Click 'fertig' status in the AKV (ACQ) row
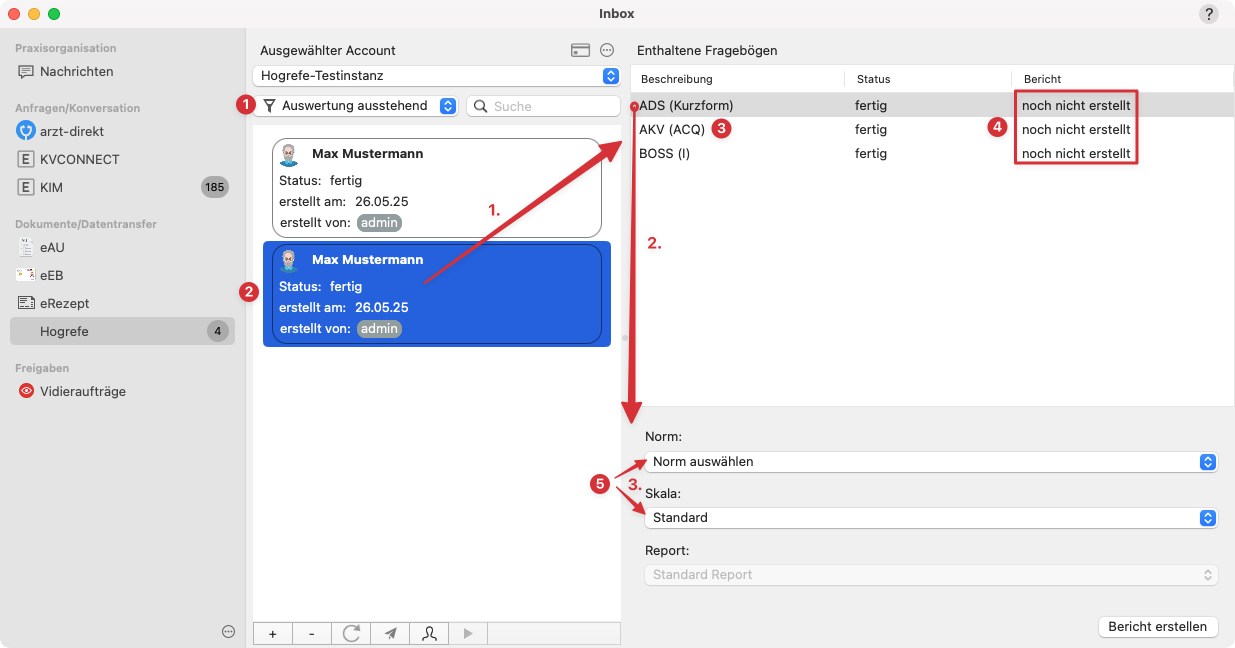Screen dimensions: 1235x648 [x=871, y=129]
